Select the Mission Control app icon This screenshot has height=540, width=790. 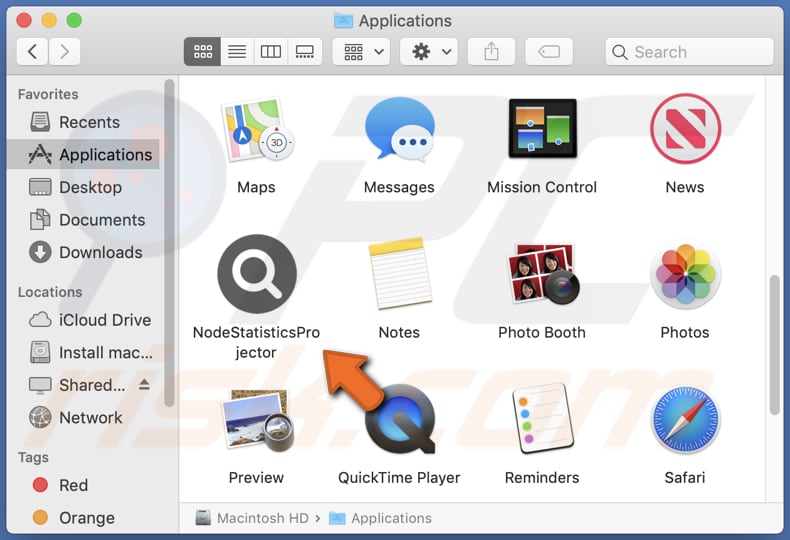pyautogui.click(x=542, y=128)
